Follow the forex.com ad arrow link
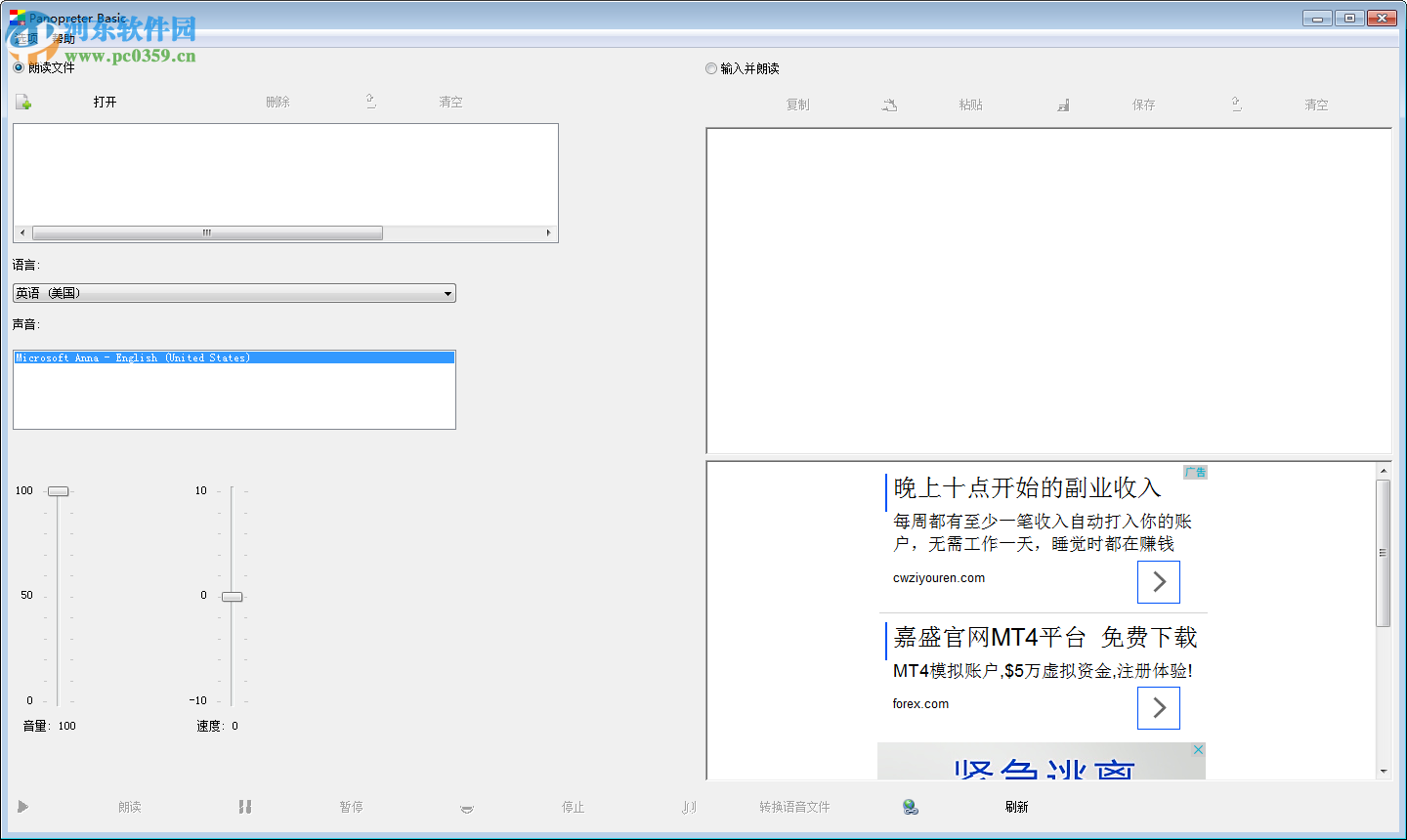Screen dimensions: 1407x840 coord(1158,708)
